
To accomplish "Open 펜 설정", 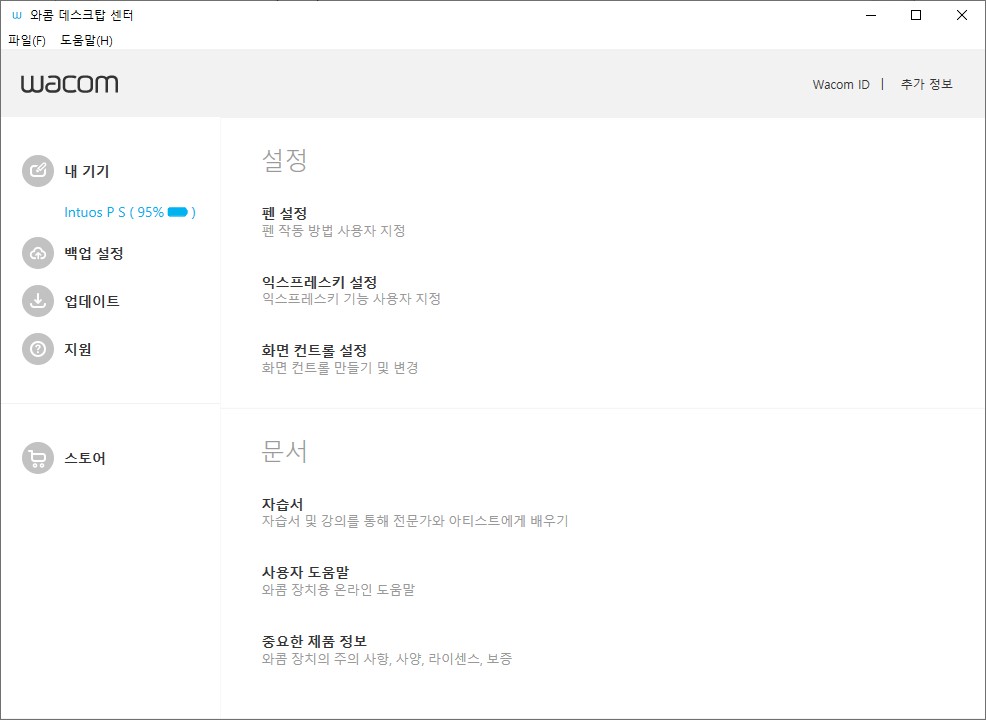I will (284, 214).
